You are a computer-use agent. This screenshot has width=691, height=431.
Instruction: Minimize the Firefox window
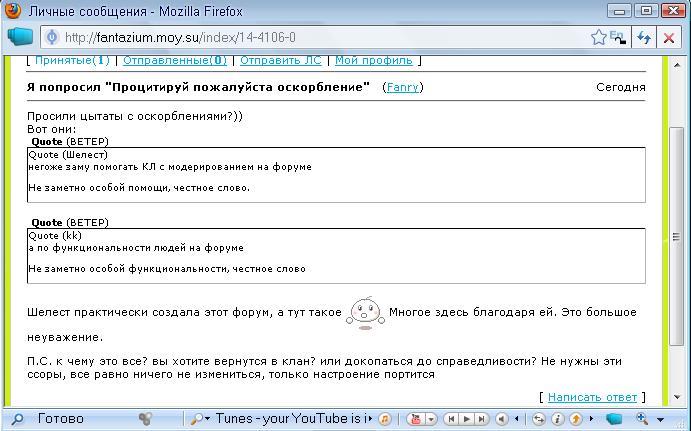pyautogui.click(x=619, y=10)
